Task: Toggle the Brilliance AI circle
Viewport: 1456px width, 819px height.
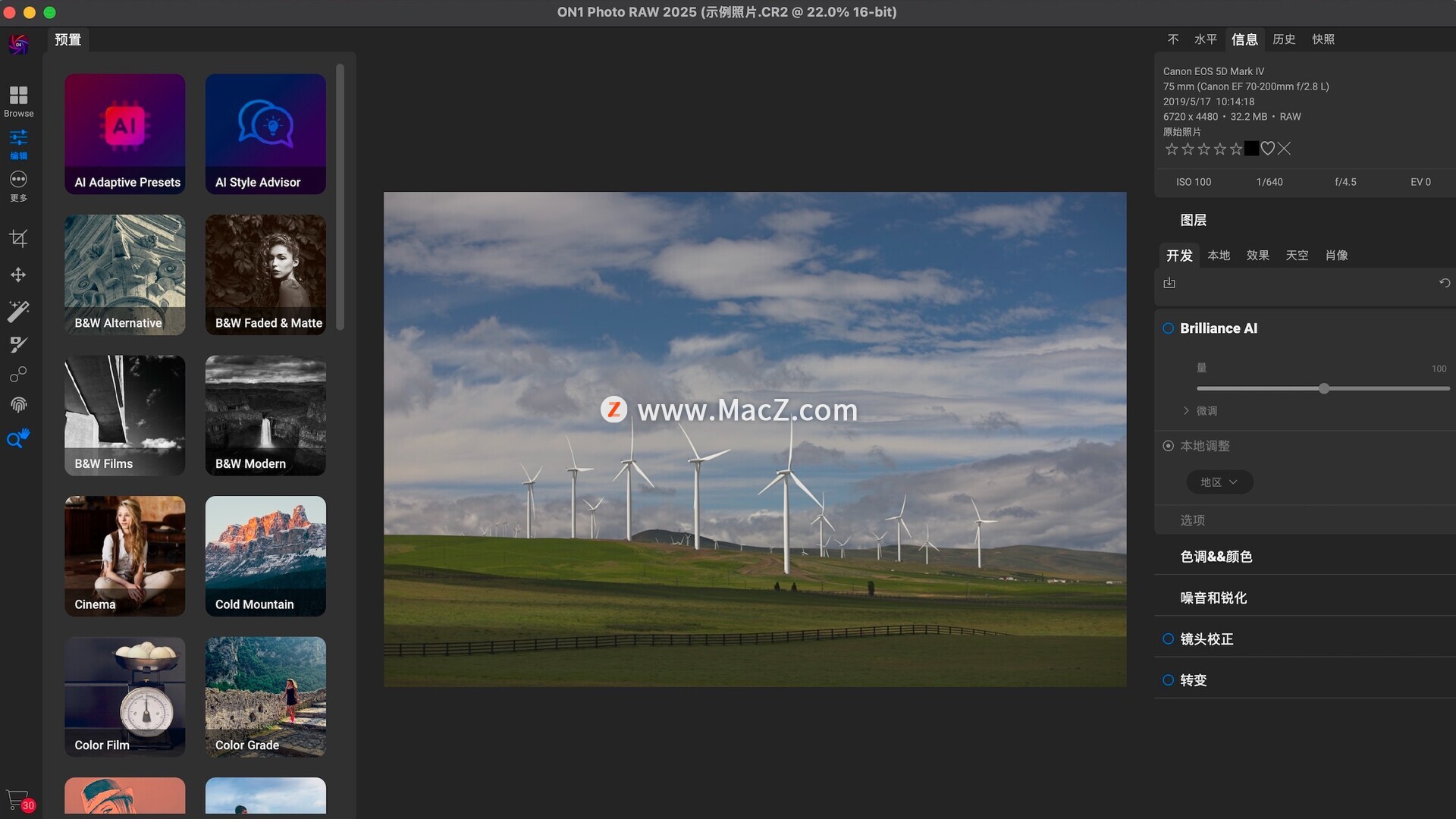Action: click(1169, 328)
